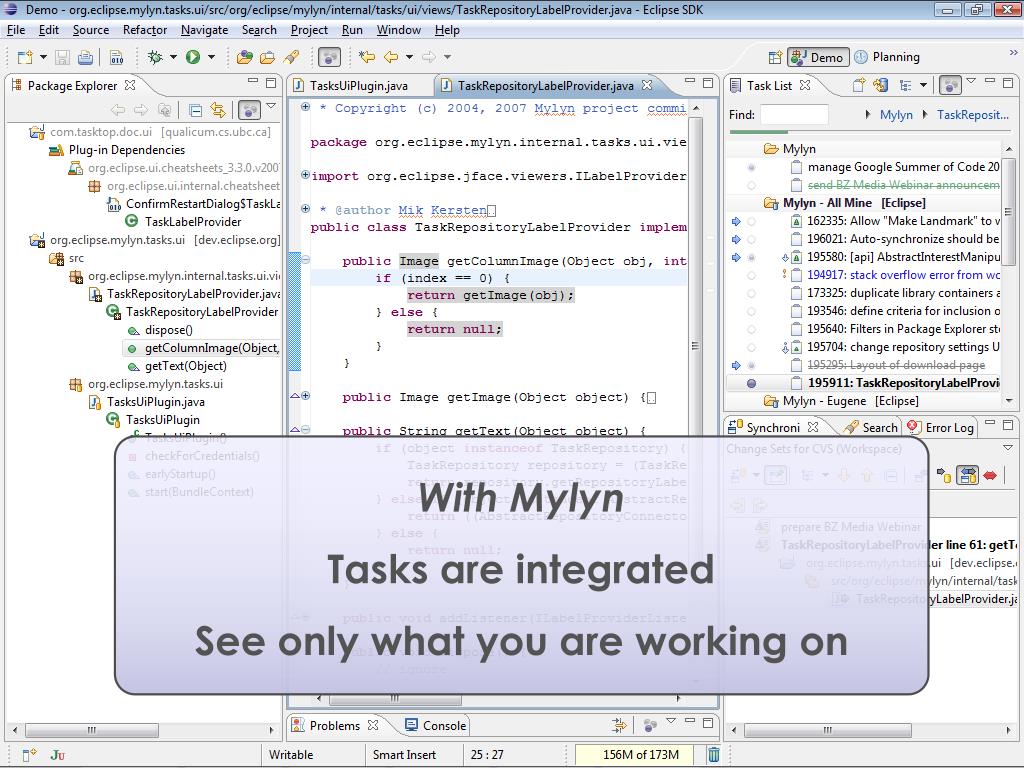Run the program with green play icon
Viewport: 1024px width, 768px height.
(193, 57)
